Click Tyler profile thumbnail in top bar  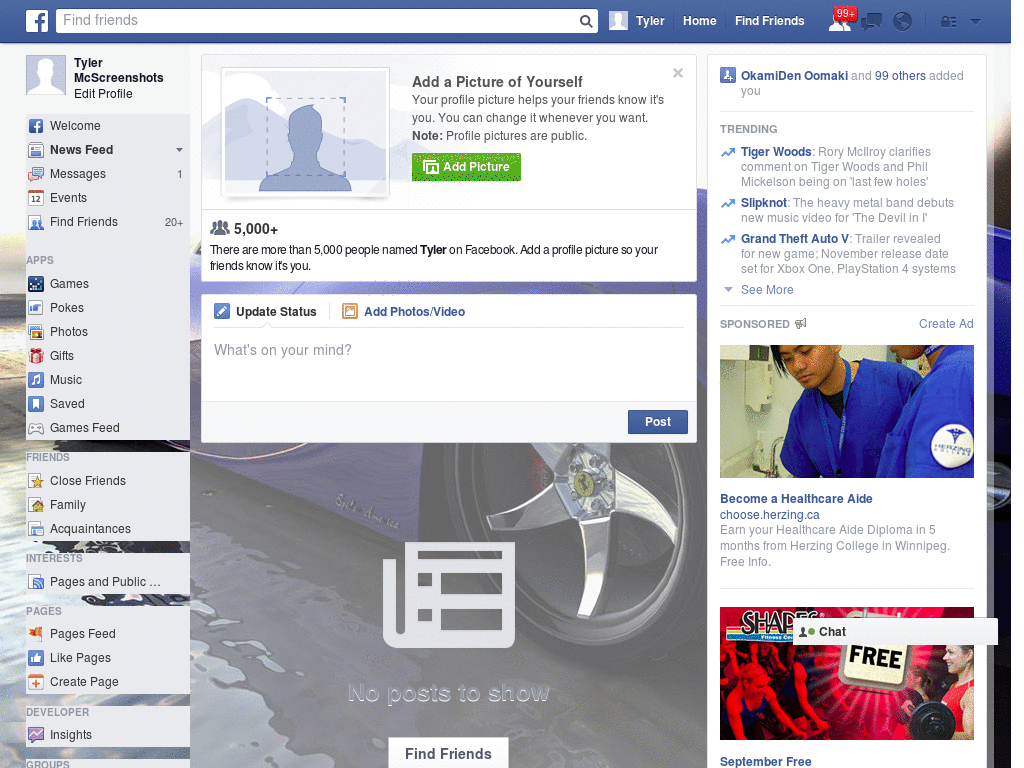click(618, 21)
